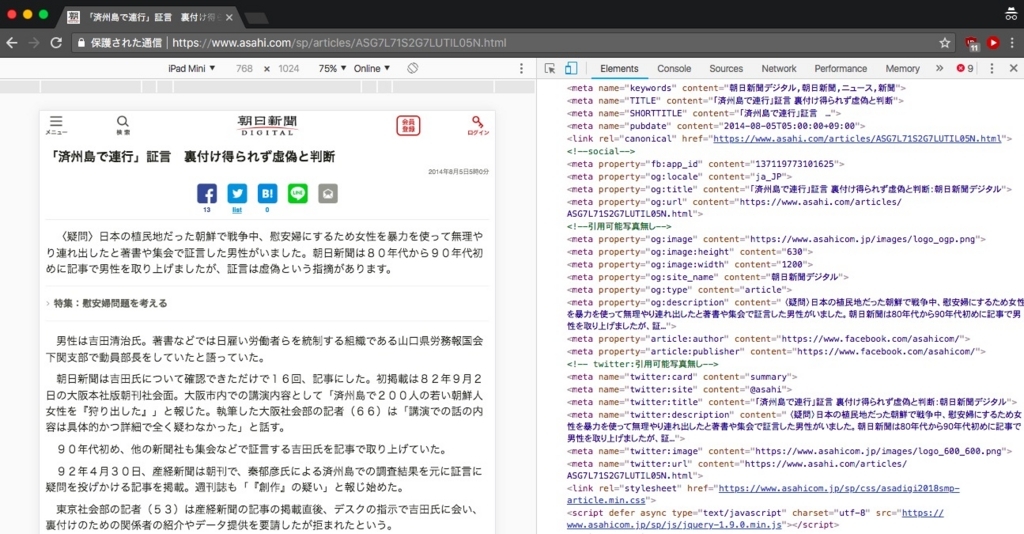
Task: Select the og:type article meta line
Action: click(x=679, y=289)
